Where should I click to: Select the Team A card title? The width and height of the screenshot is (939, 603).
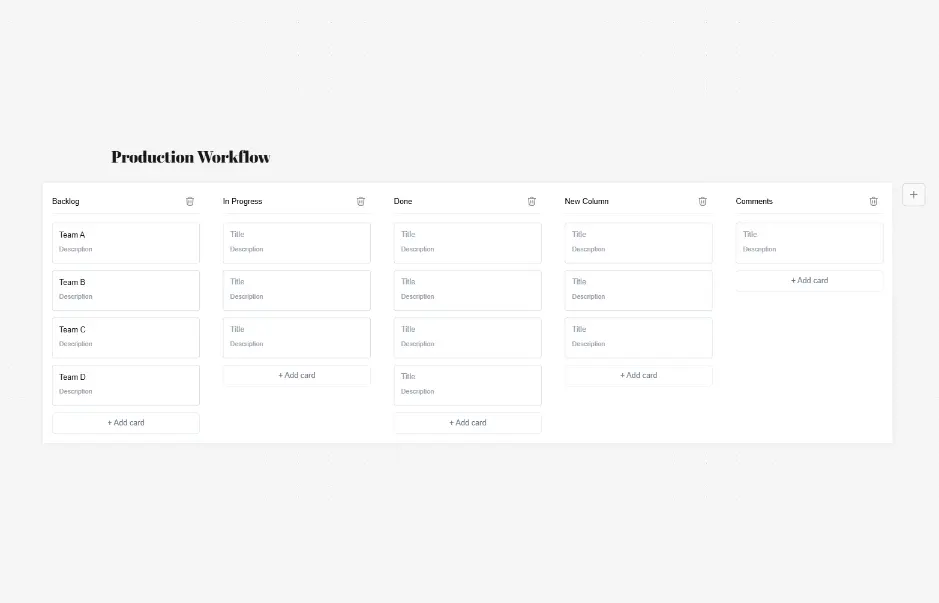tap(72, 235)
